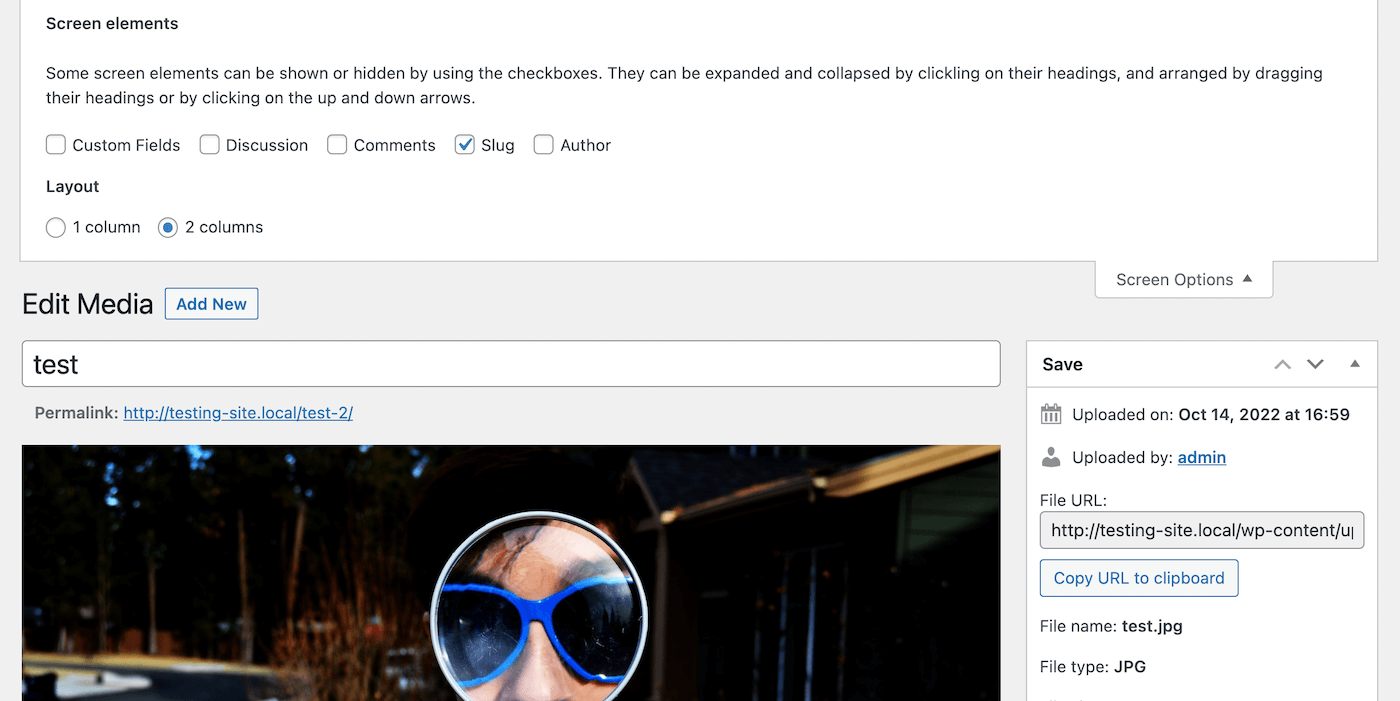Tick the Author checkbox
1400x701 pixels.
click(544, 145)
